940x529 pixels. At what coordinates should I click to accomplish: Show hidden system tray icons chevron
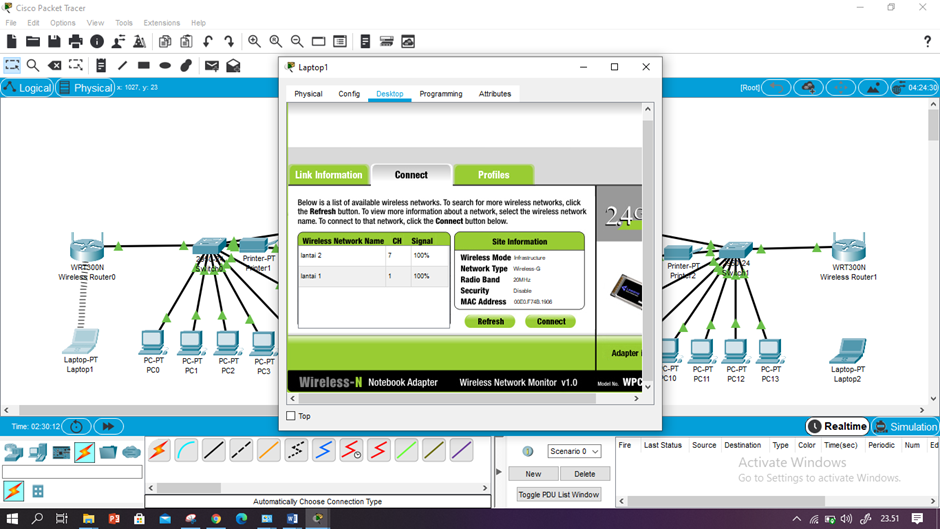tap(796, 519)
